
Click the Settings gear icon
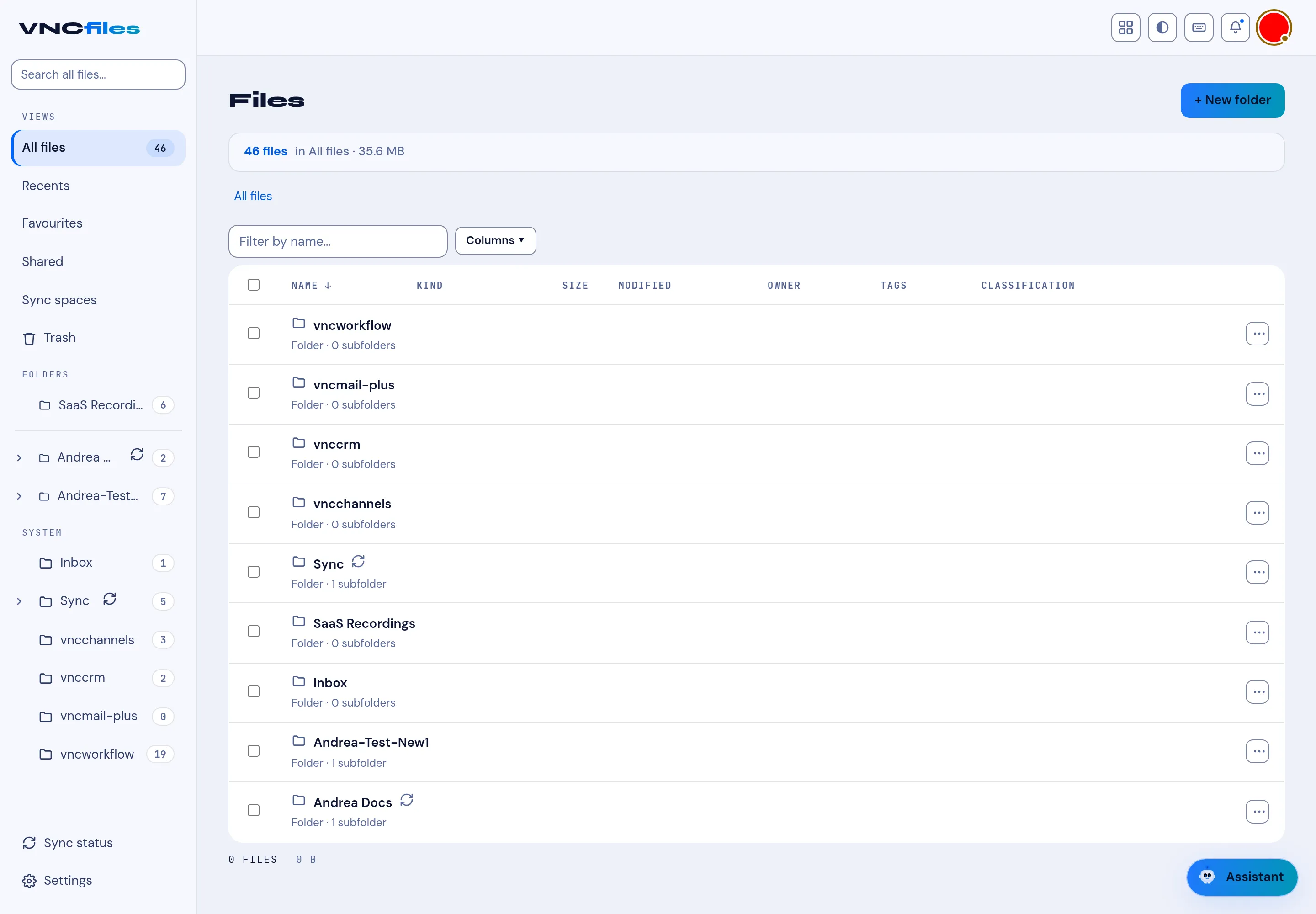point(29,881)
